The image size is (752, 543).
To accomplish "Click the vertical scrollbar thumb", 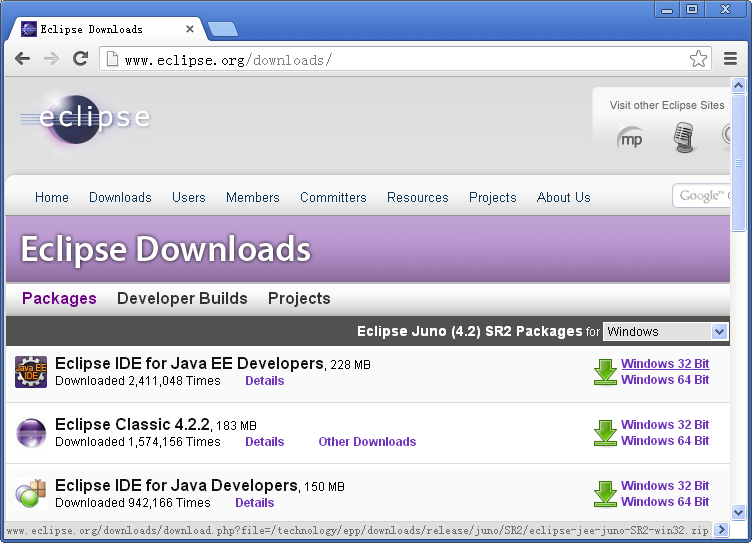I will [738, 163].
